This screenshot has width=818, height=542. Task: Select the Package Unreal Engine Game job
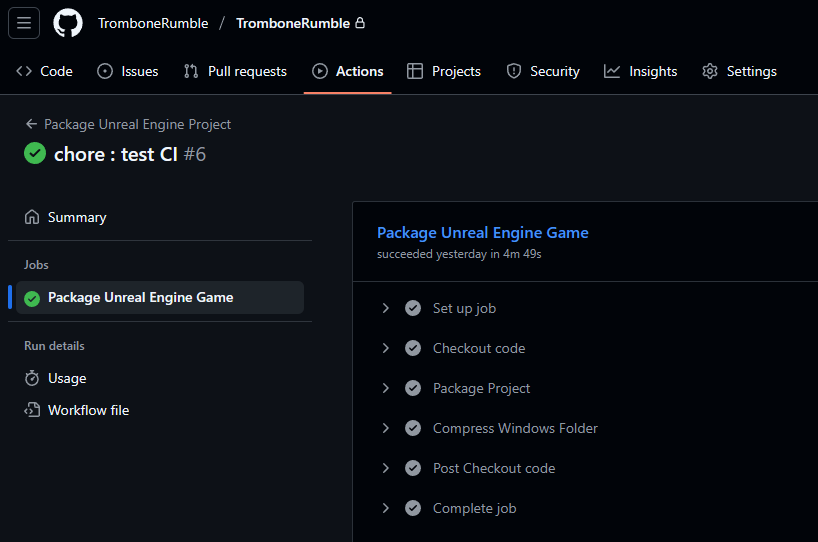pyautogui.click(x=160, y=297)
